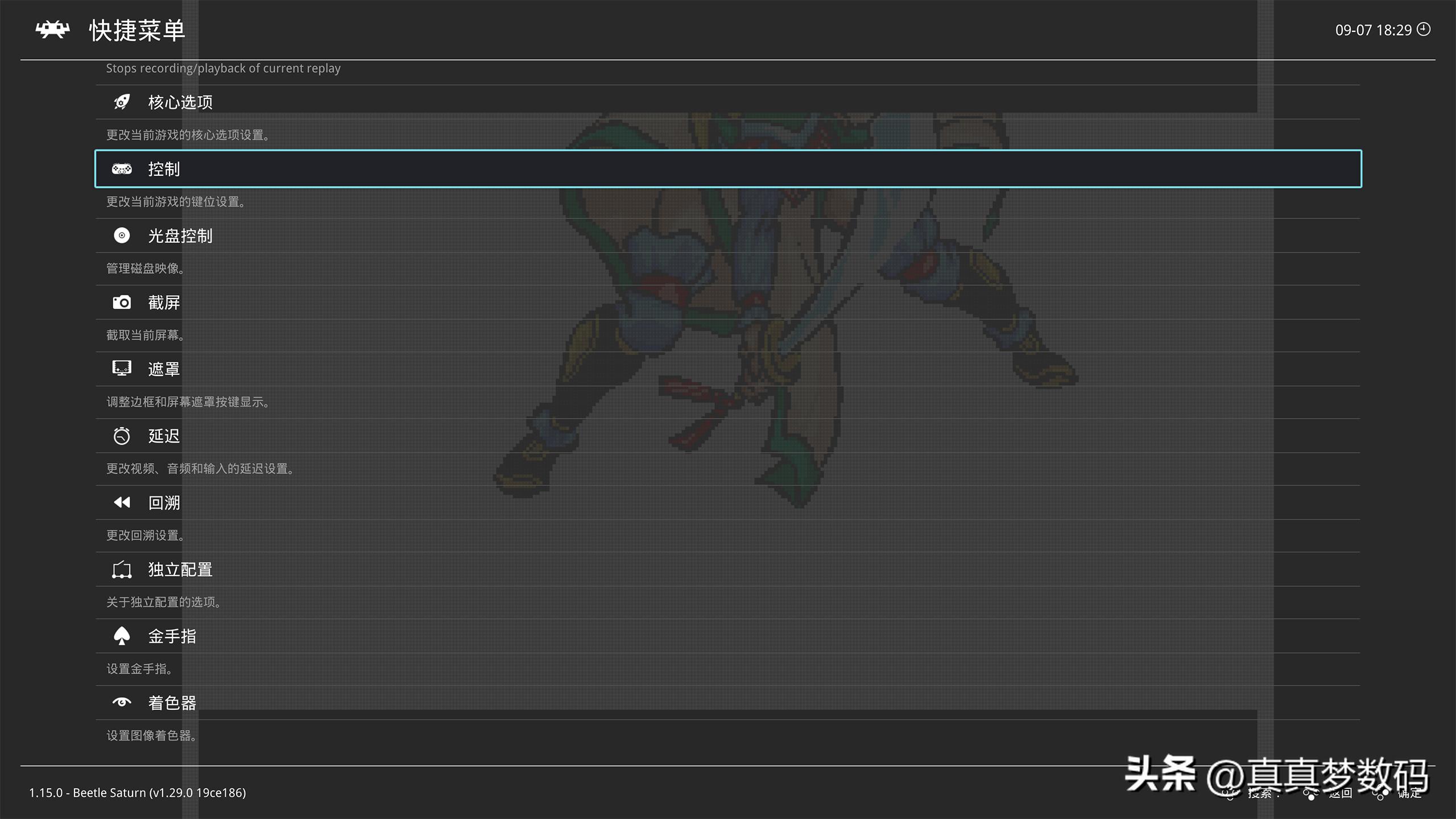Viewport: 1456px width, 819px height.
Task: Click the spade icon for 金手指
Action: (122, 636)
